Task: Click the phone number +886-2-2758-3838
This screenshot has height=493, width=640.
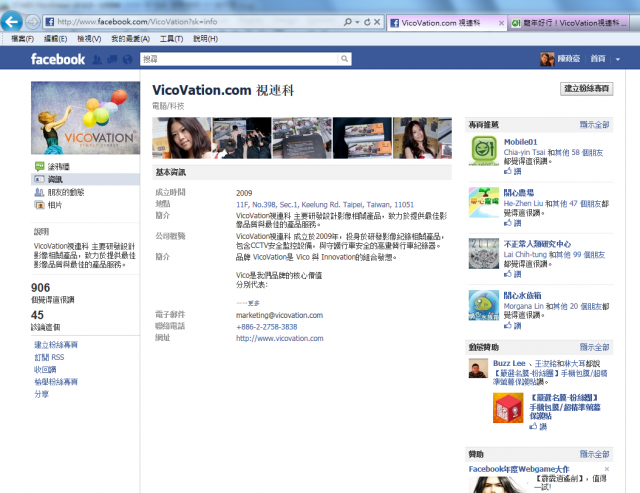Action: (267, 327)
